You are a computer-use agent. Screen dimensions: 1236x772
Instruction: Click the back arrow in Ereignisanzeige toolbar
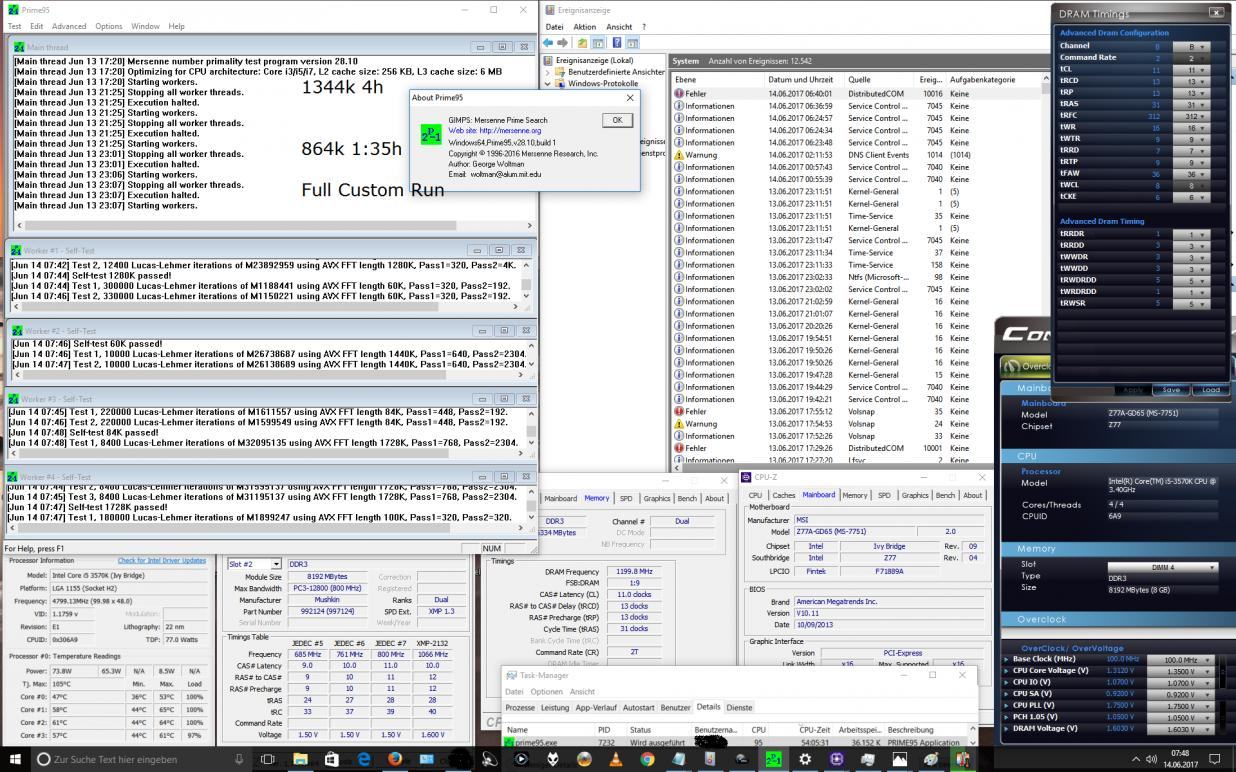(548, 43)
